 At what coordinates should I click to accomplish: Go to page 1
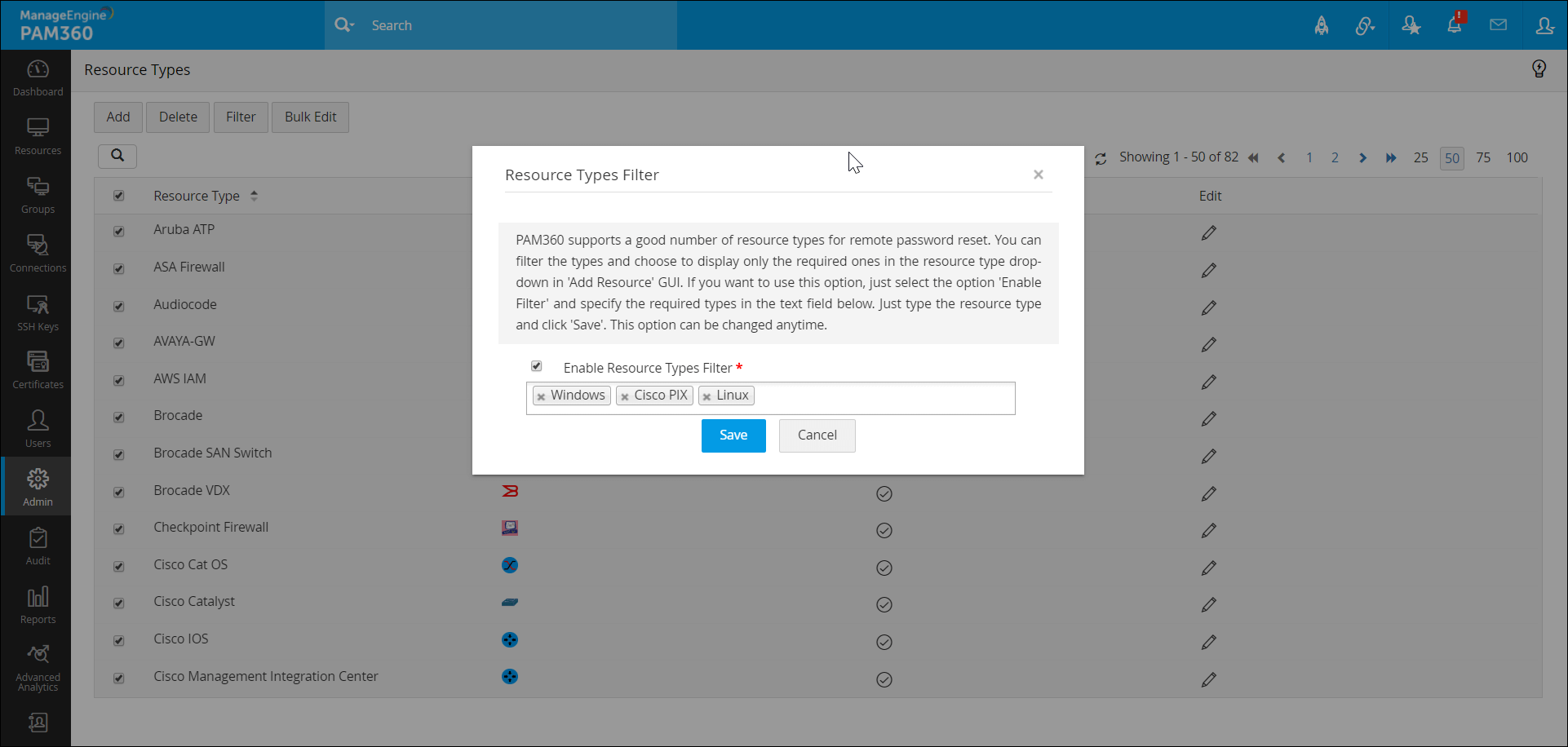(1309, 158)
